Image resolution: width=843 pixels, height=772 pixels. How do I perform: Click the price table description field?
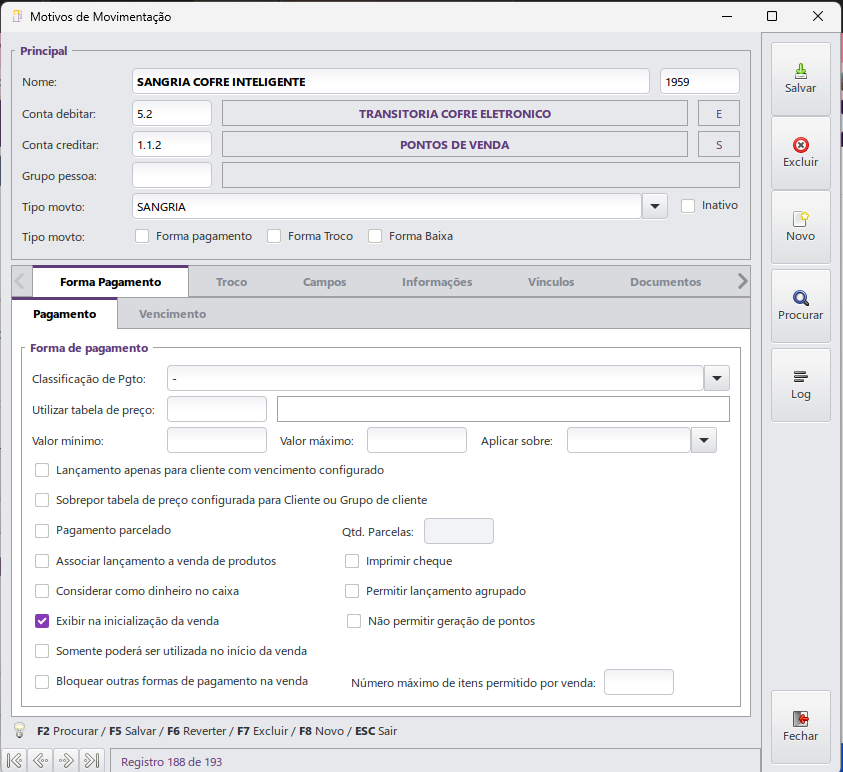coord(503,409)
